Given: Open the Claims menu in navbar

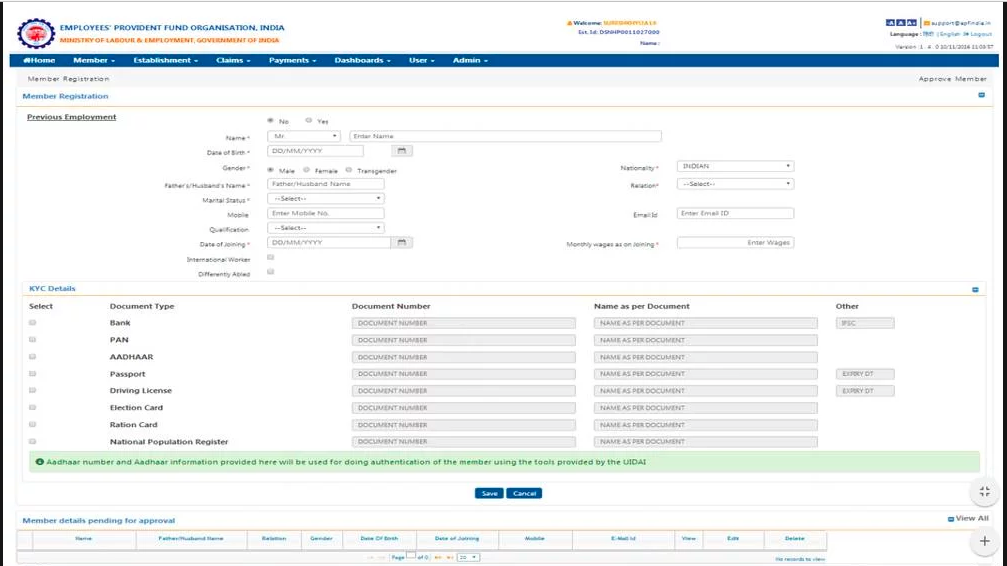Looking at the screenshot, I should pos(235,60).
